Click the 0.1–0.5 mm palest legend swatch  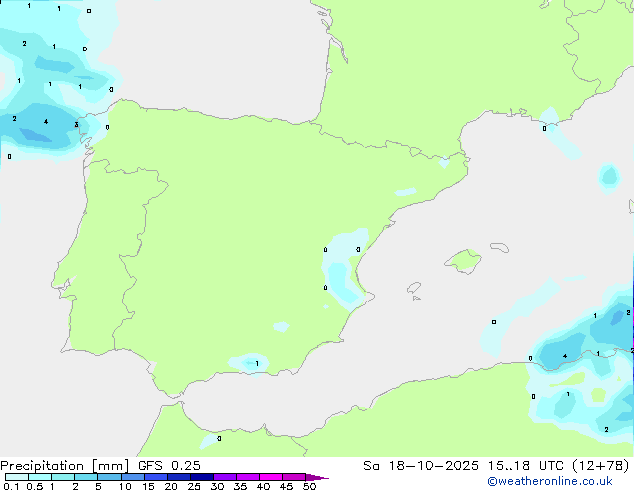(x=17, y=477)
